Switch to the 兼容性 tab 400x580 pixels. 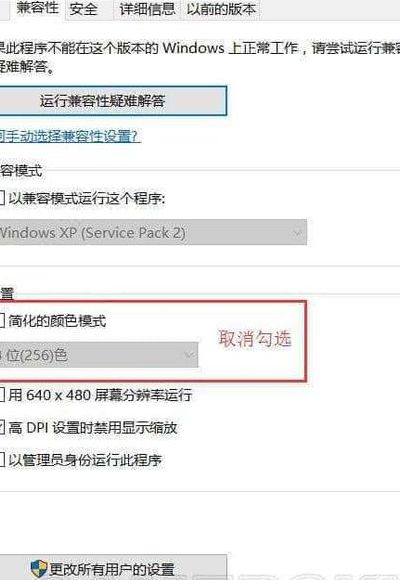(37, 8)
